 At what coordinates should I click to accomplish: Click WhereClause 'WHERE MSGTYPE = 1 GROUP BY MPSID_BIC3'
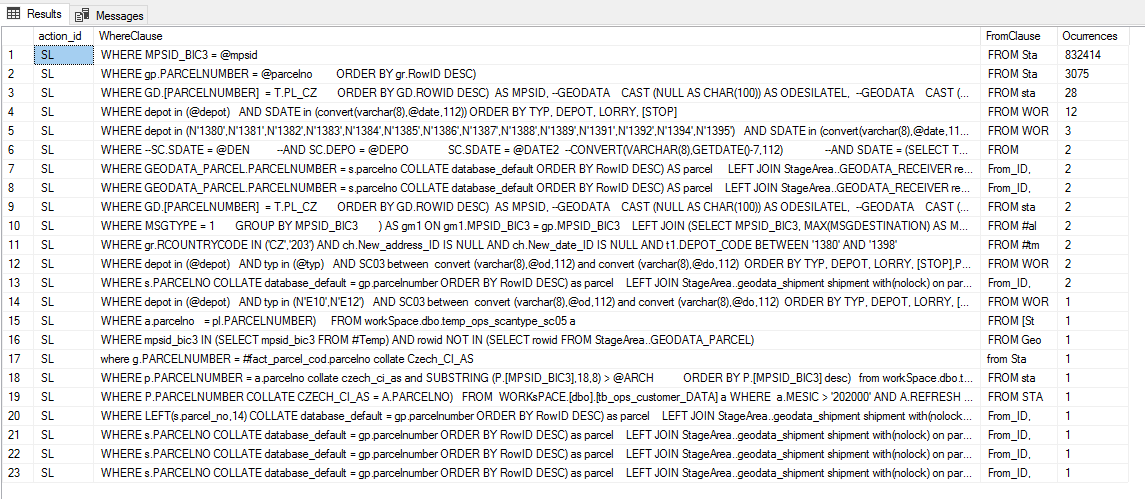[537, 225]
